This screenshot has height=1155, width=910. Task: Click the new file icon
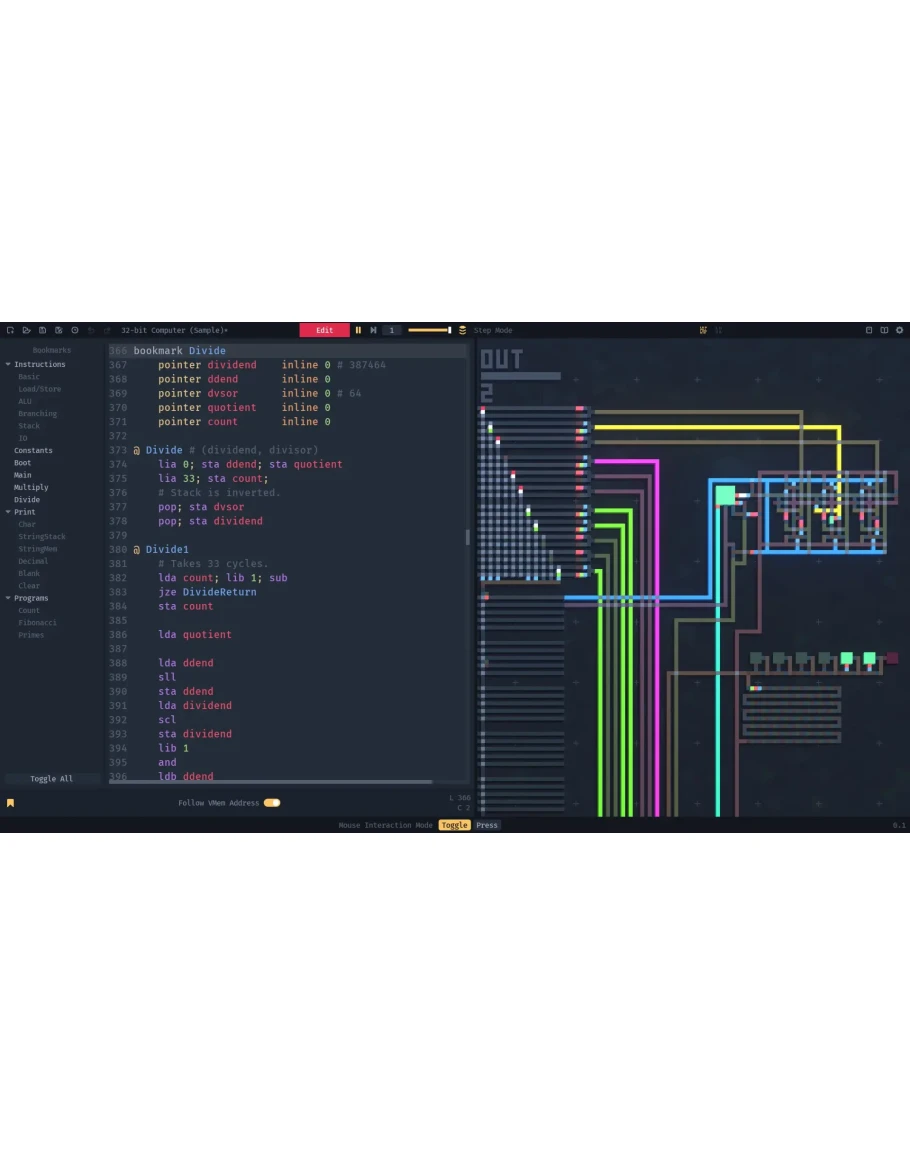10,330
